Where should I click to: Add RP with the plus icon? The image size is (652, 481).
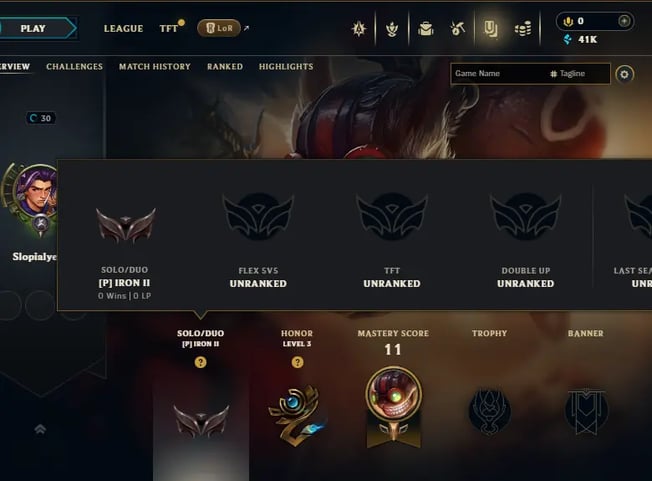pyautogui.click(x=624, y=21)
